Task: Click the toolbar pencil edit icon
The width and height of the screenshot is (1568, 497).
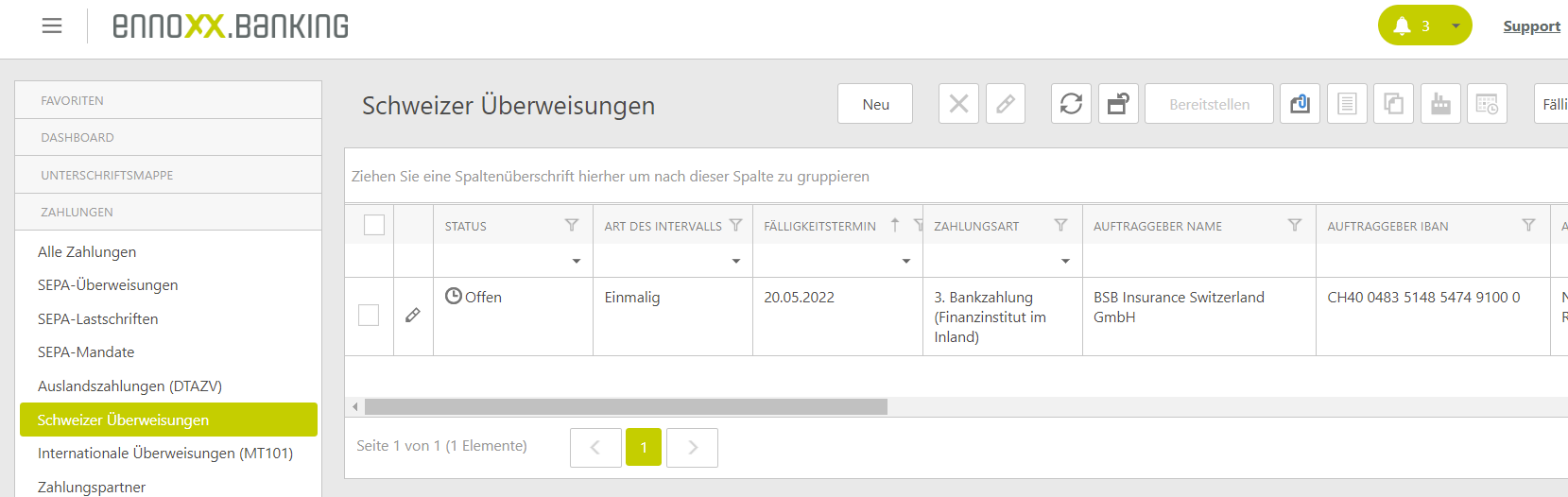Action: click(1006, 104)
